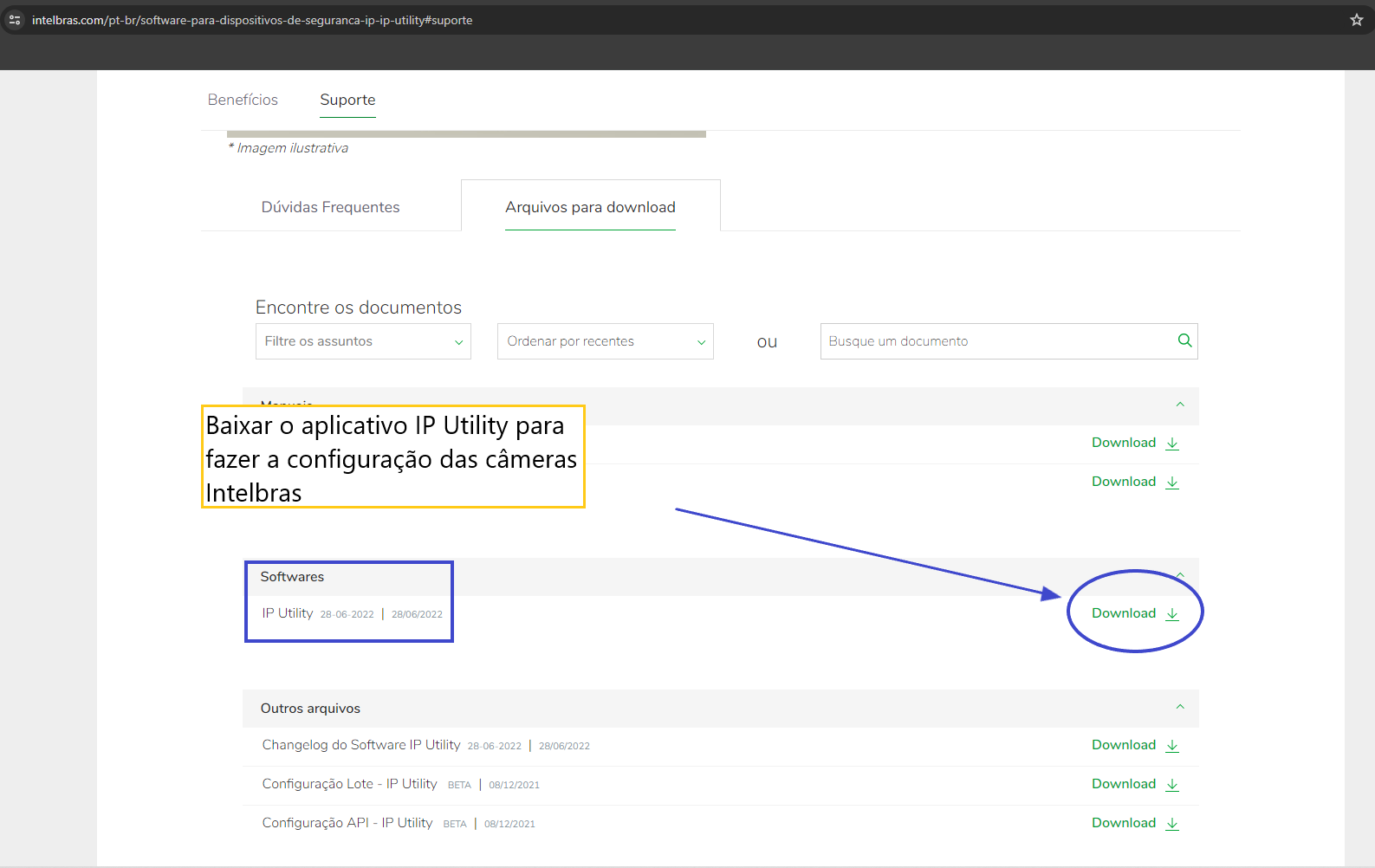
Task: Open site information icon beside the URL
Action: tap(15, 20)
